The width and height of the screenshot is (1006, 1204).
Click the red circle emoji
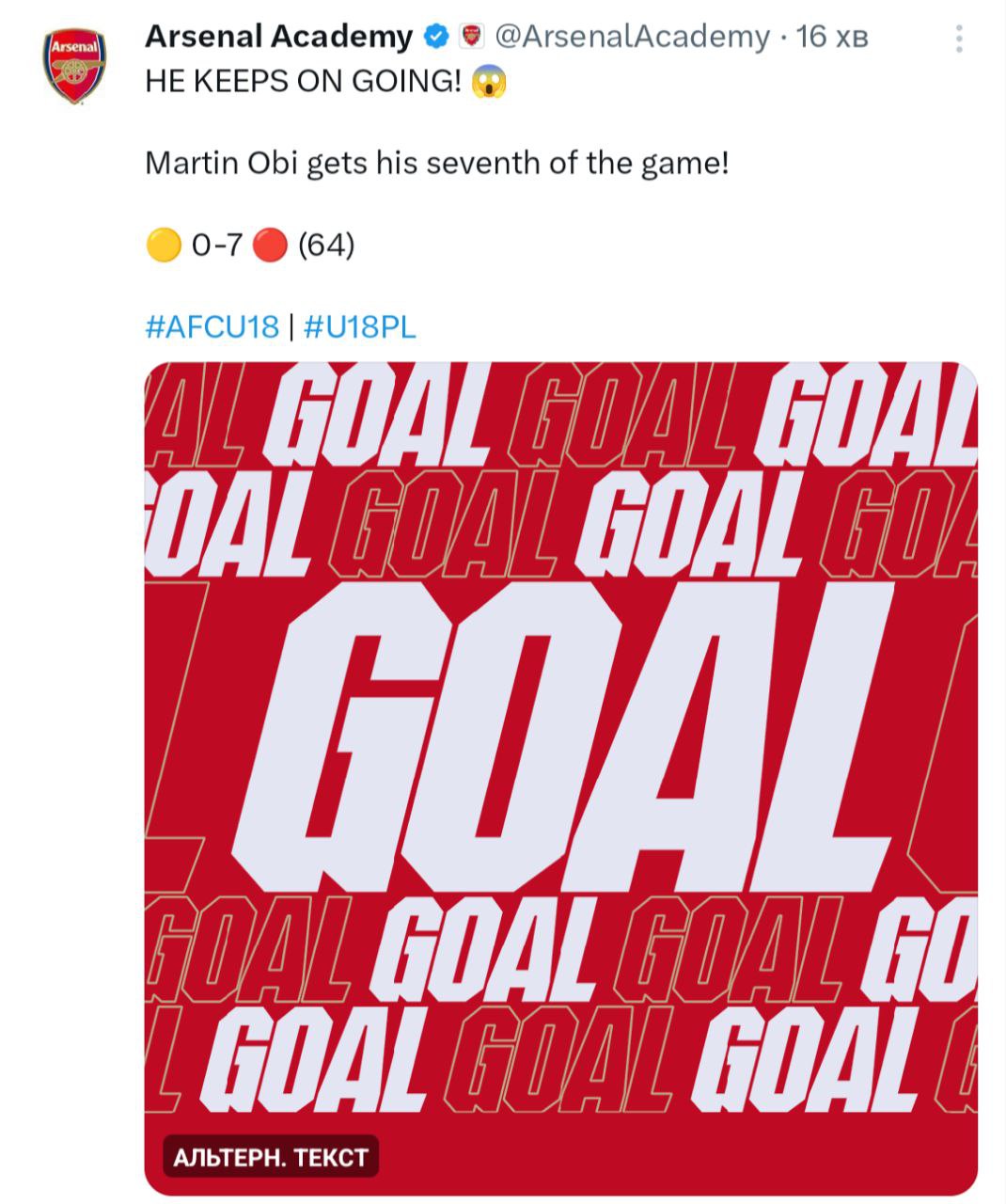(270, 246)
